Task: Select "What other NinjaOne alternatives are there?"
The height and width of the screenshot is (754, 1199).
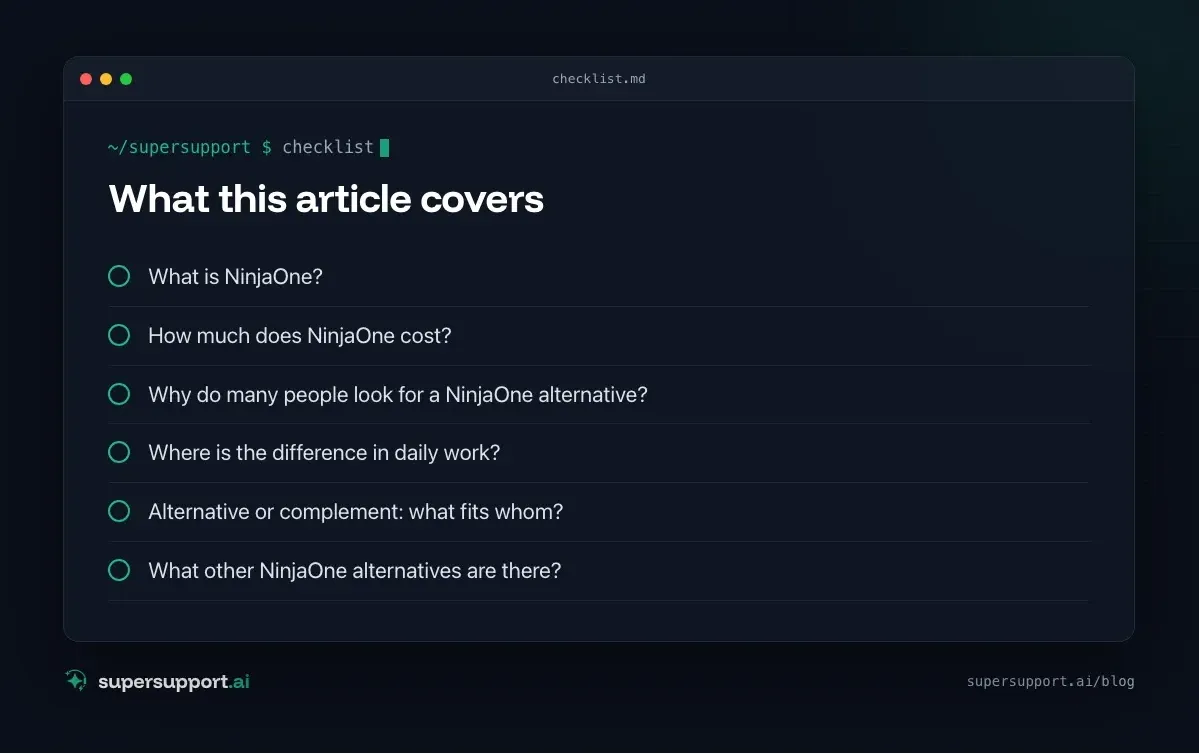Action: [x=355, y=570]
